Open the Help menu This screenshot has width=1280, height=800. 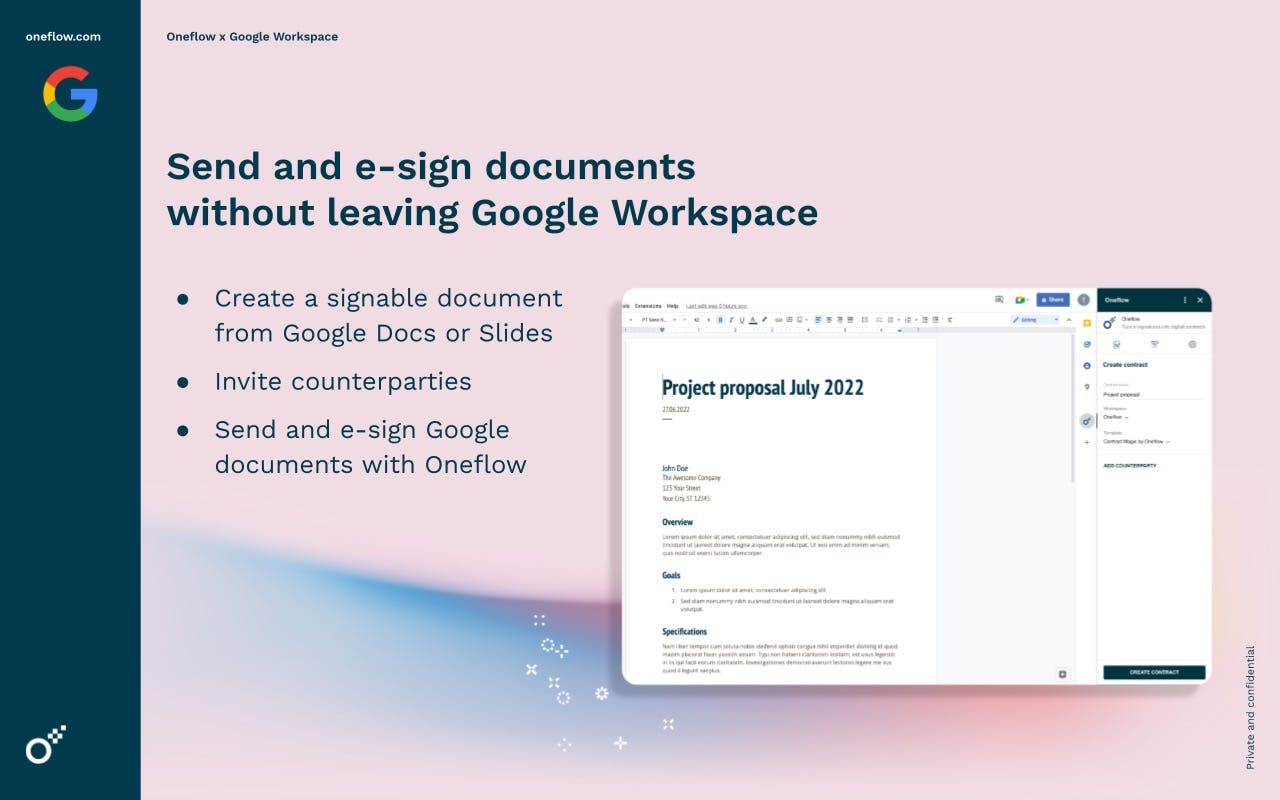pos(672,306)
